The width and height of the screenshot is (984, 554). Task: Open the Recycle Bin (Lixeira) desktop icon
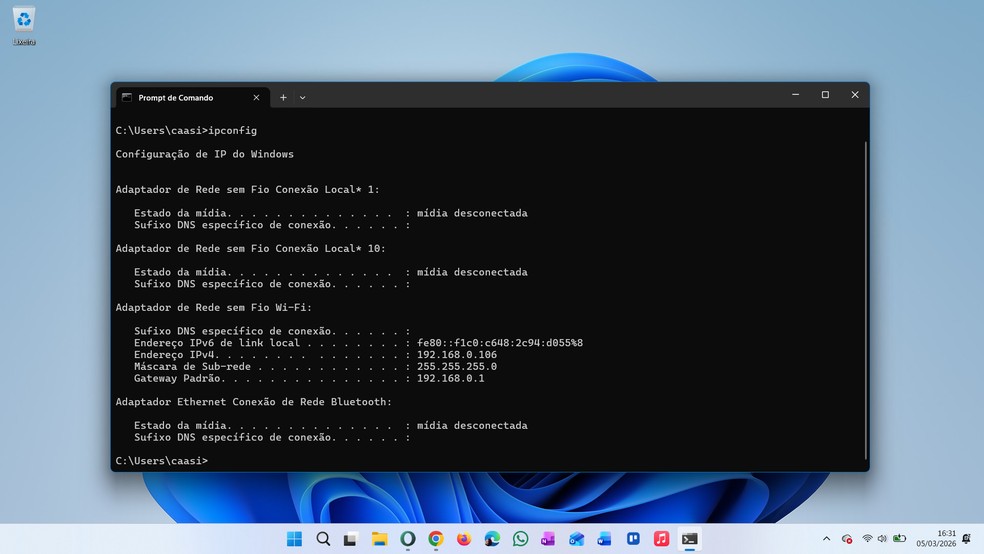[x=24, y=26]
